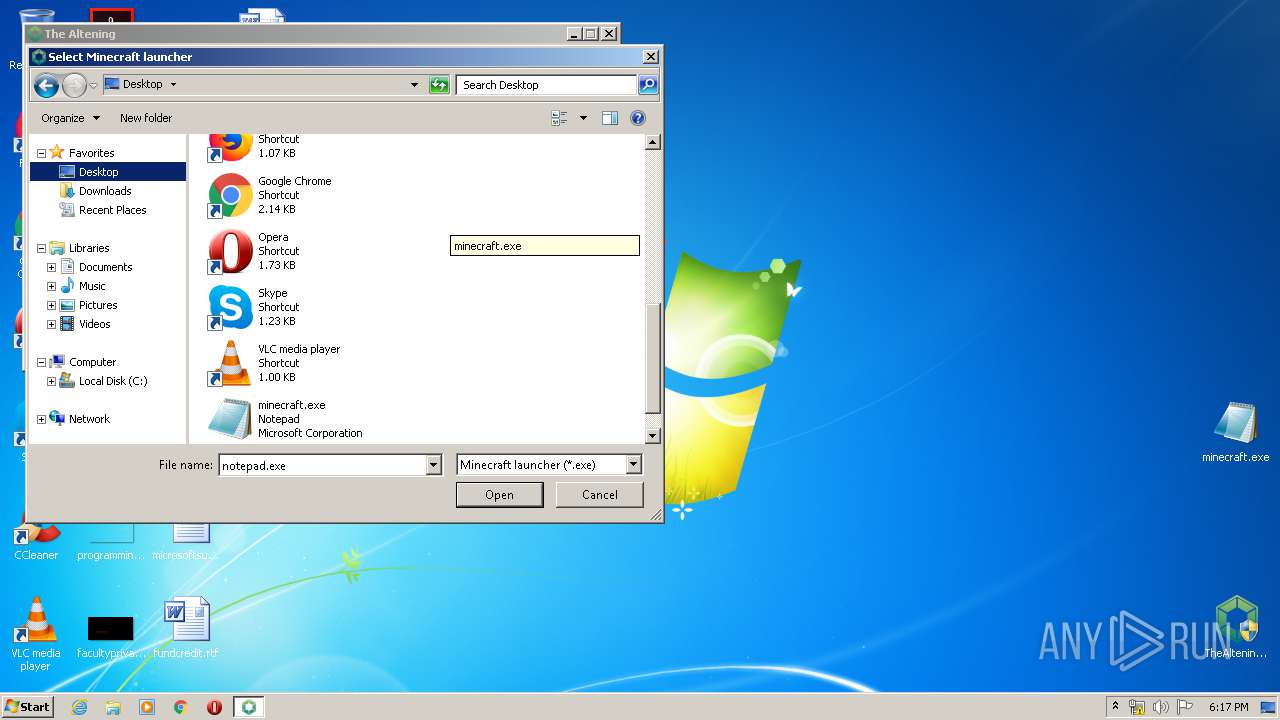The width and height of the screenshot is (1280, 720).
Task: Click the Refresh button beside address bar
Action: coord(439,85)
